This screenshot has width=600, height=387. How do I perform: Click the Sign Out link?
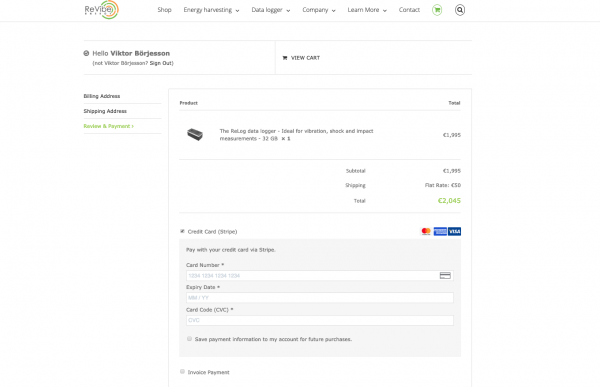point(161,63)
